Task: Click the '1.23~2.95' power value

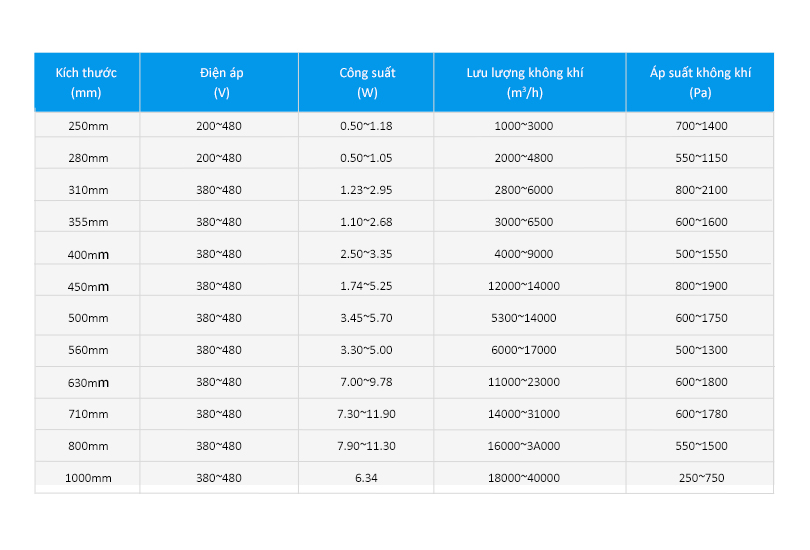Action: pos(366,190)
